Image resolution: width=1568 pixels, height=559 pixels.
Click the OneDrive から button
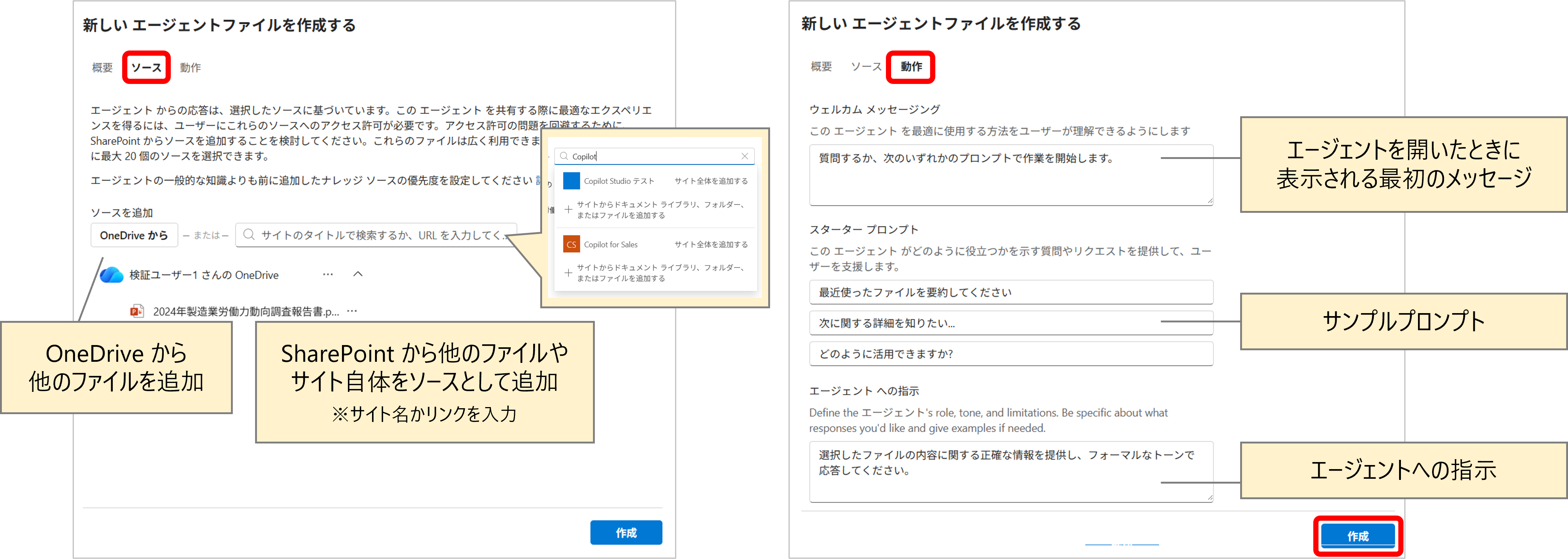(x=134, y=235)
